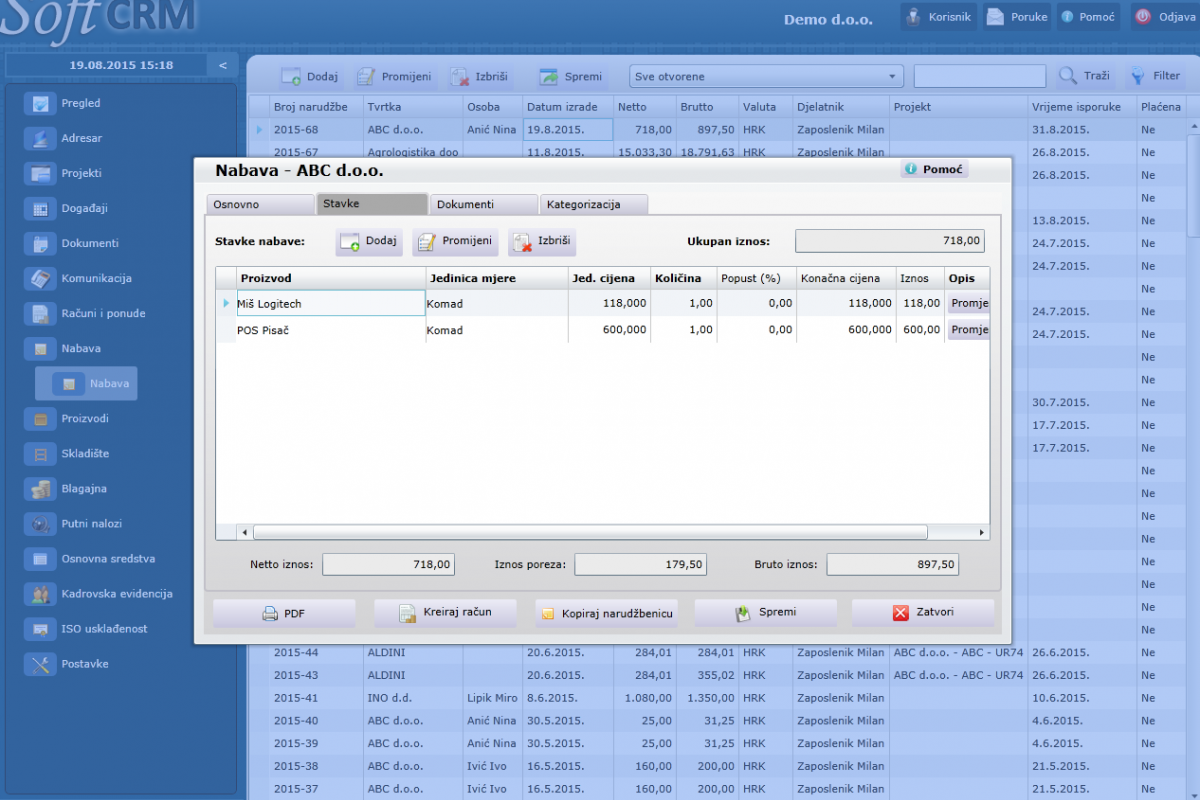This screenshot has height=800, width=1200.
Task: Open the Filter button
Action: (x=1155, y=76)
